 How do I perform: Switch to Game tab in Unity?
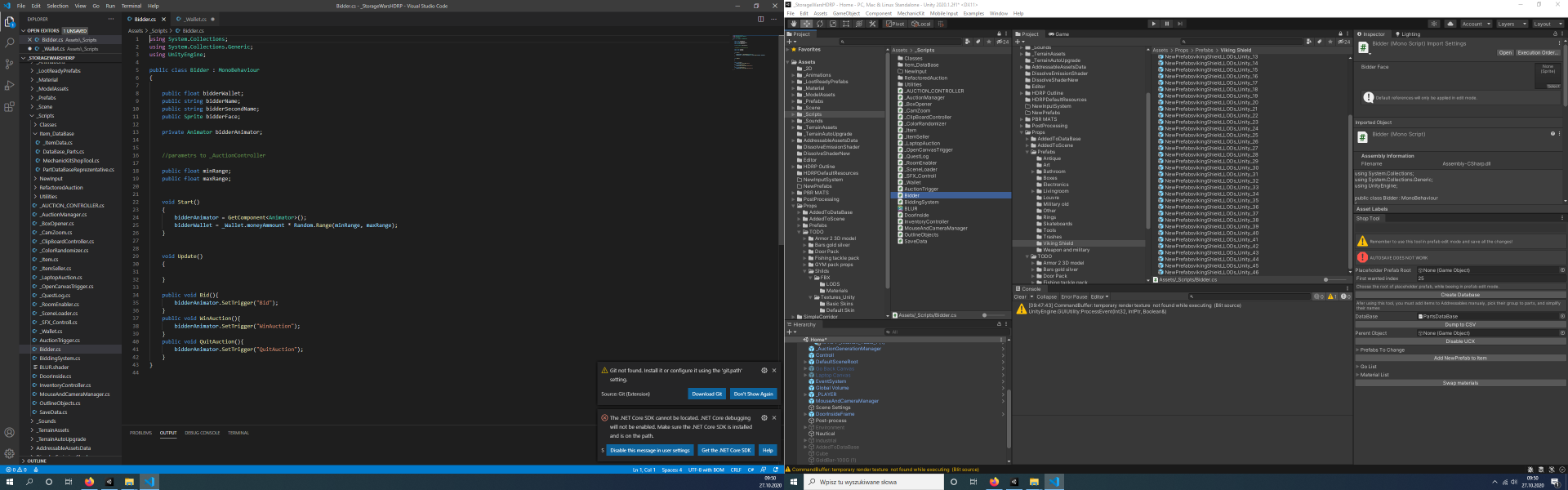point(1059,34)
